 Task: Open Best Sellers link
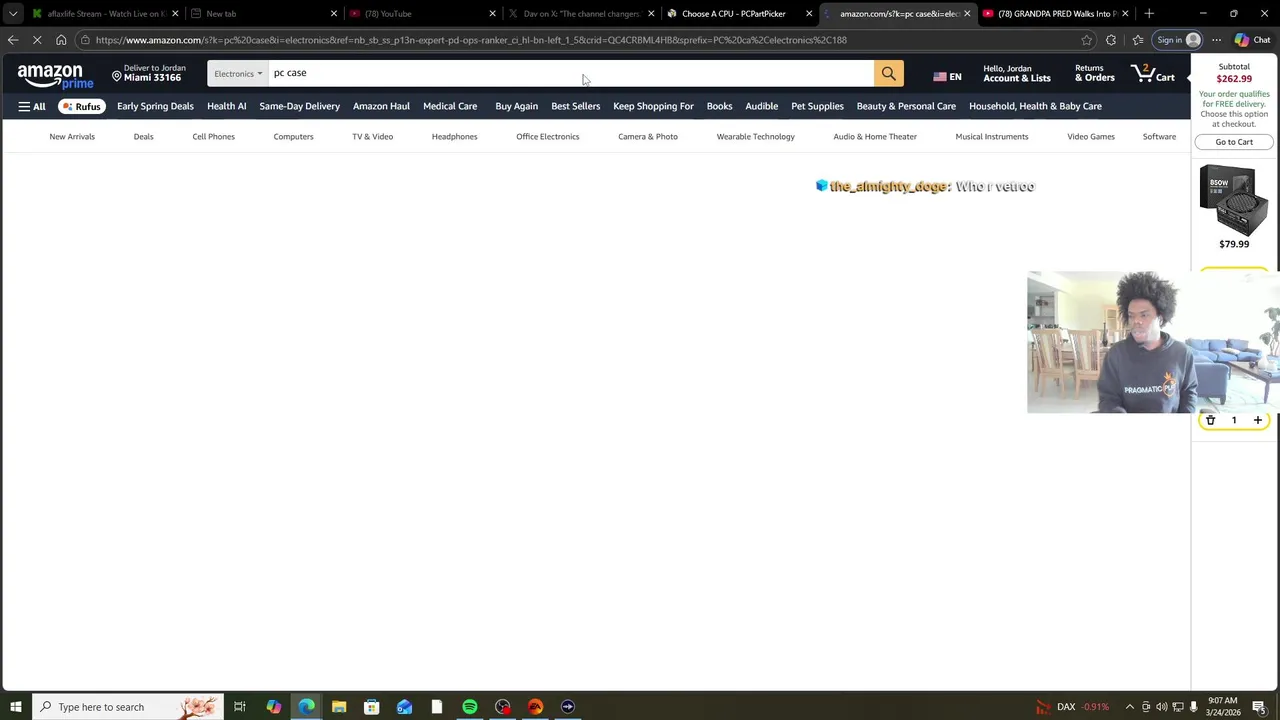(575, 106)
